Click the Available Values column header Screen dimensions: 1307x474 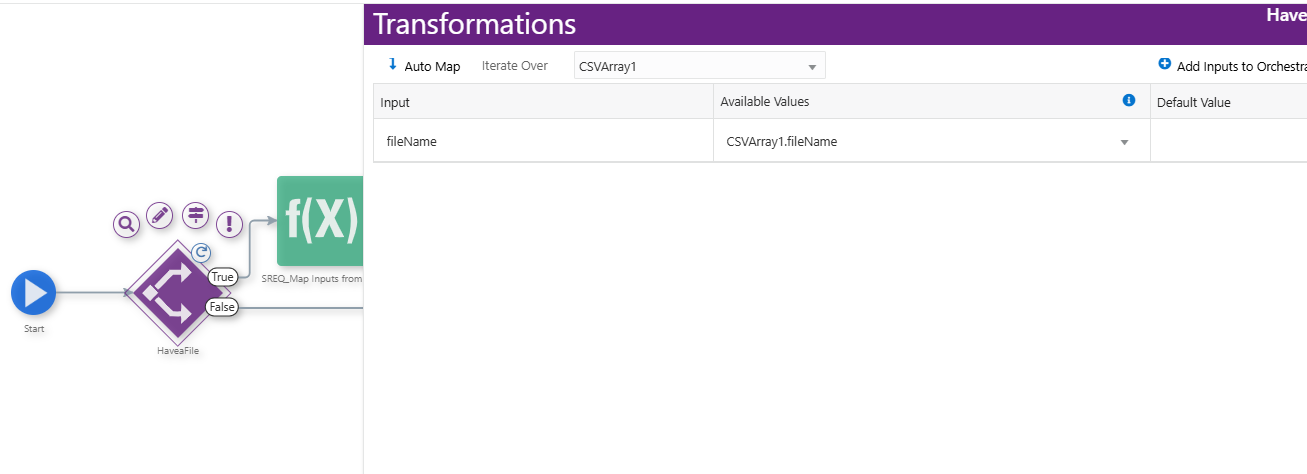[x=931, y=102]
